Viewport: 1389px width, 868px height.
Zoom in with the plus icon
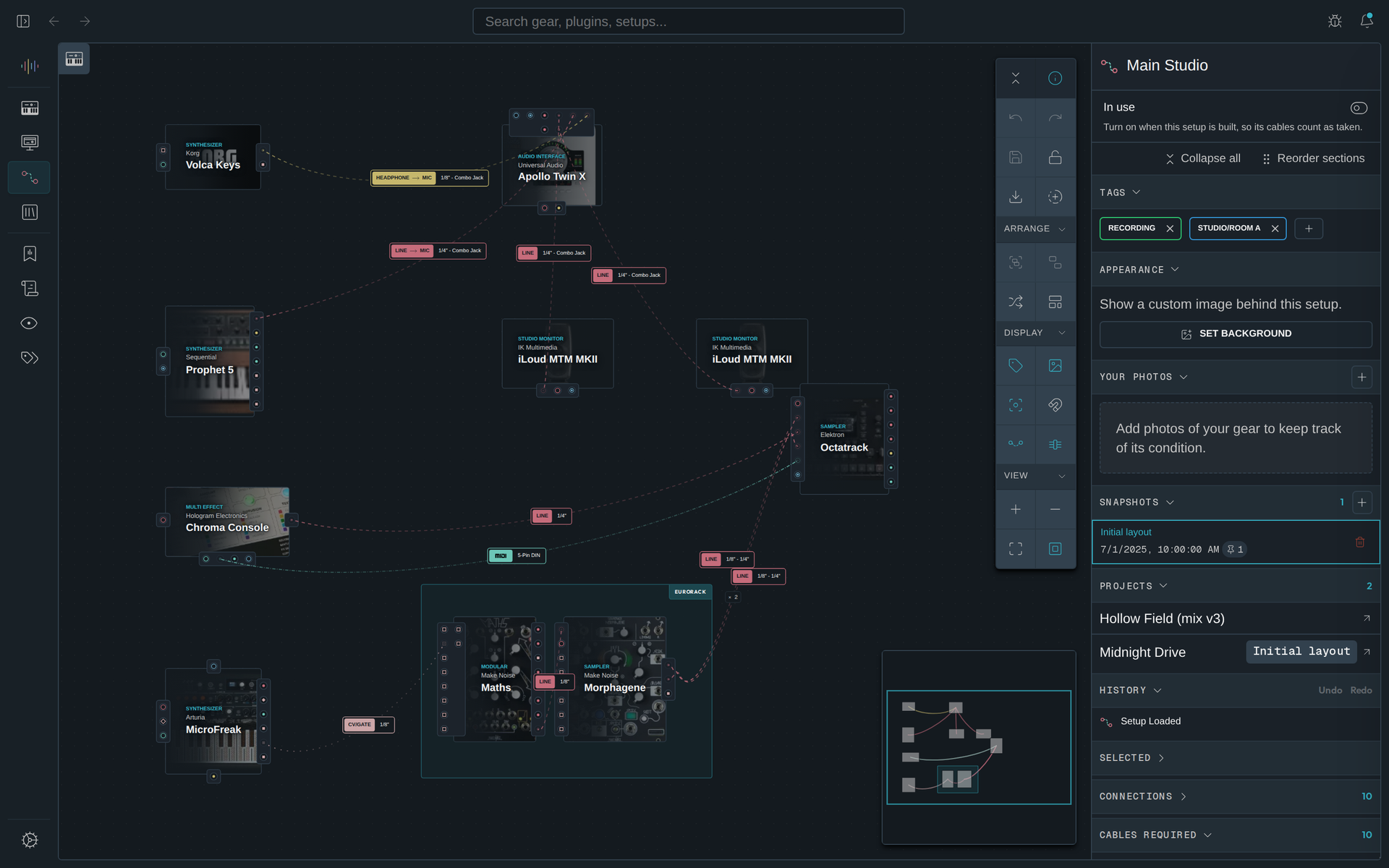click(1016, 509)
